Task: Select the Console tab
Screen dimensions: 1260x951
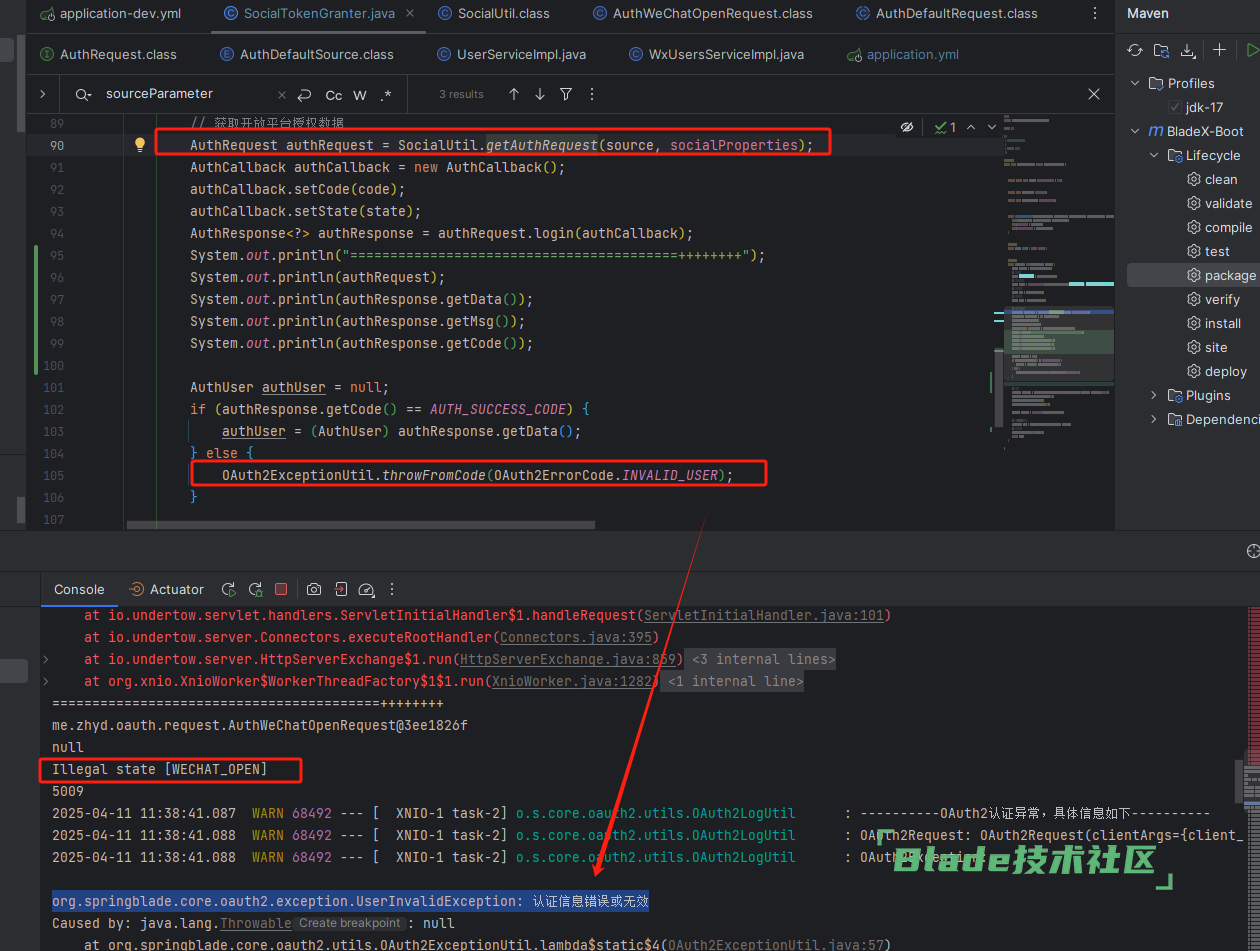Action: point(79,590)
